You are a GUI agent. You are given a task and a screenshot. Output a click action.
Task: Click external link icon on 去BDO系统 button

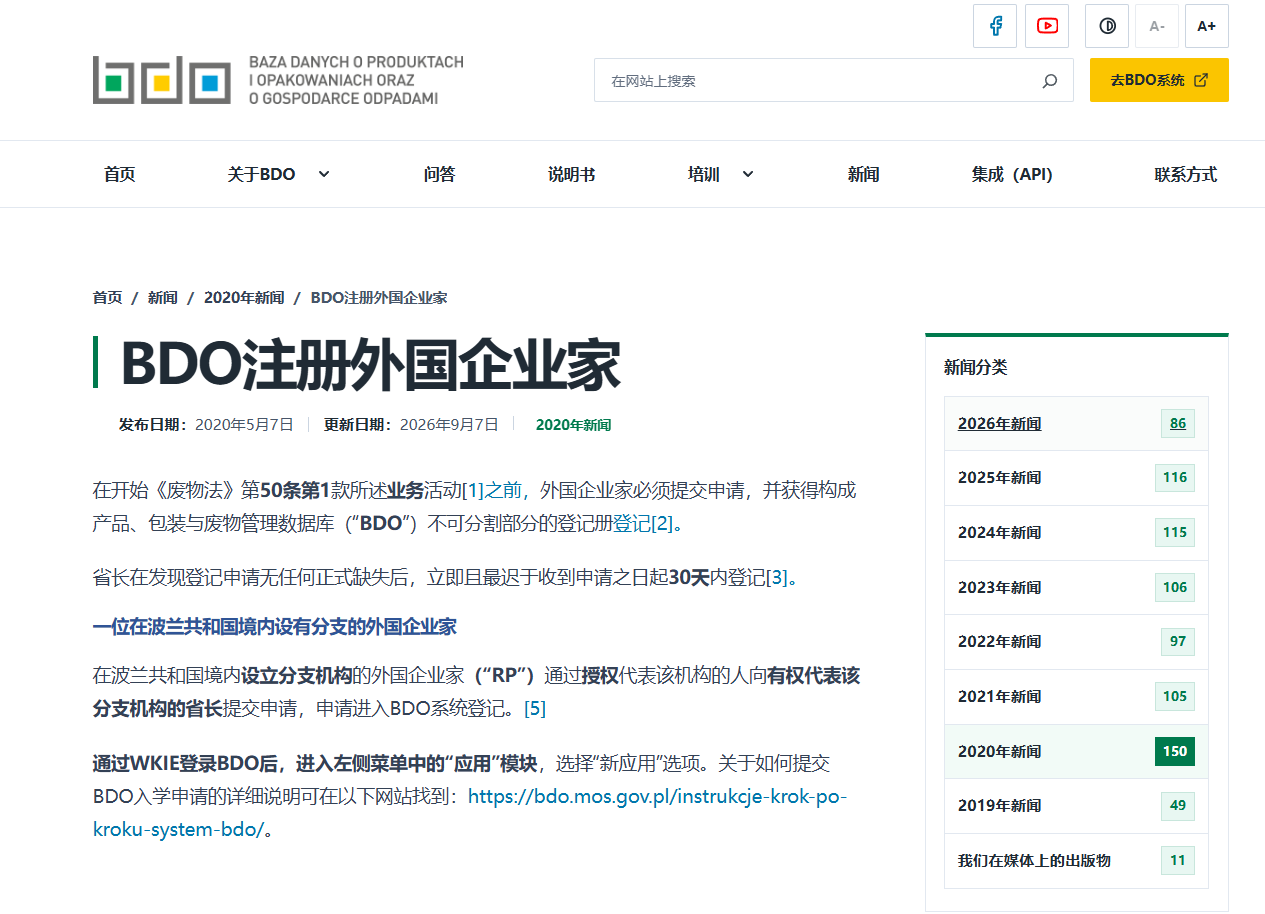pos(1201,80)
